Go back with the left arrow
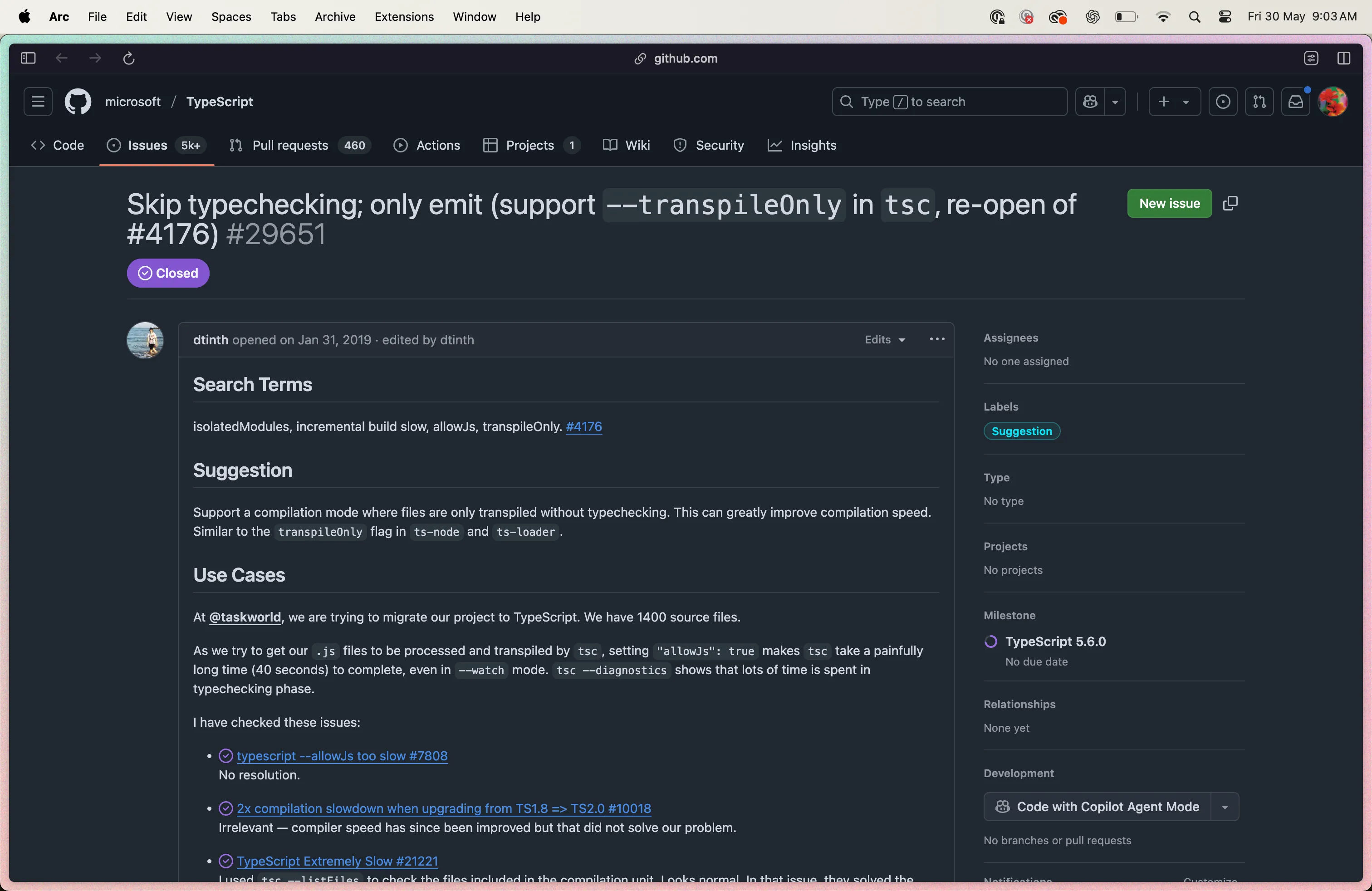The image size is (1372, 891). pyautogui.click(x=62, y=58)
